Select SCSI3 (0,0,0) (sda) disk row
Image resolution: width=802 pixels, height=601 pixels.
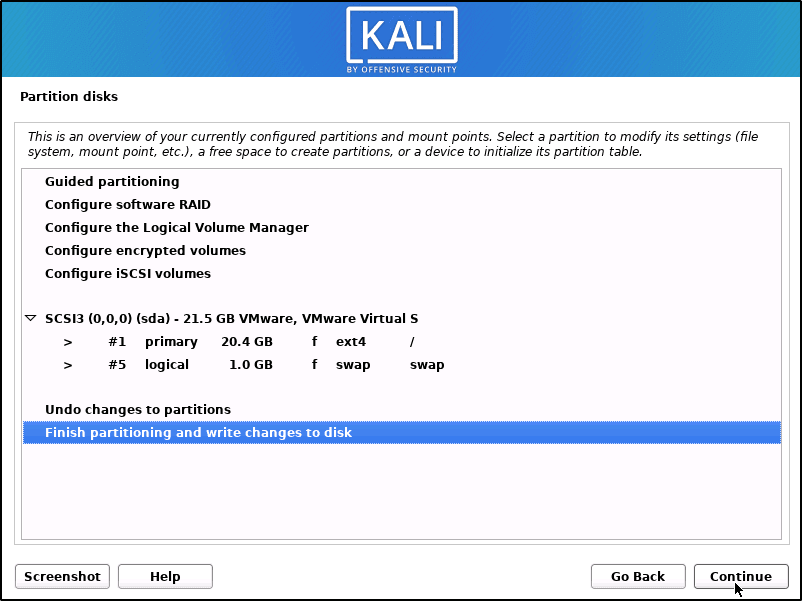click(x=402, y=319)
